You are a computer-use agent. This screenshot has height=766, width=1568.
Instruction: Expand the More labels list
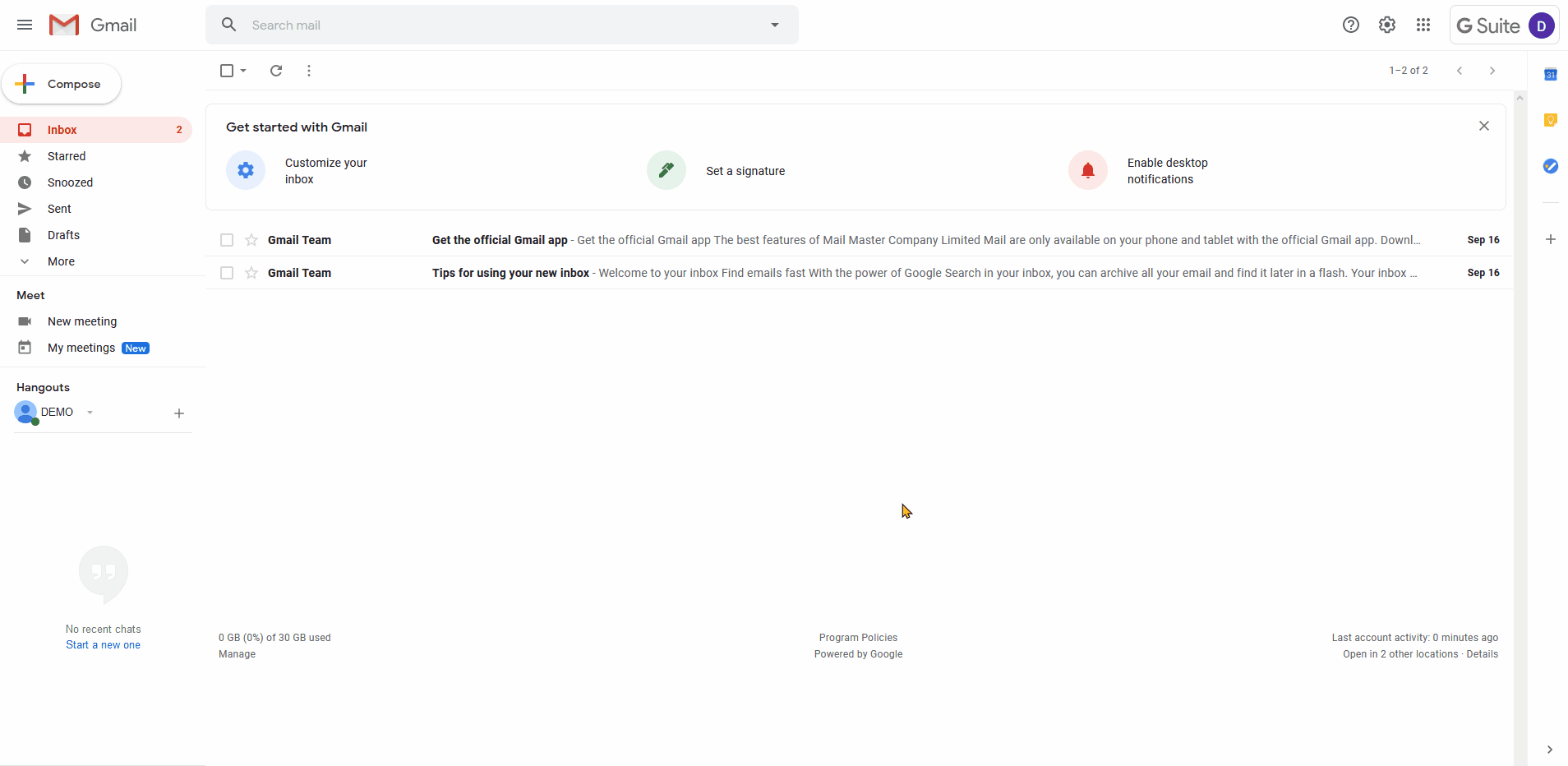(61, 261)
